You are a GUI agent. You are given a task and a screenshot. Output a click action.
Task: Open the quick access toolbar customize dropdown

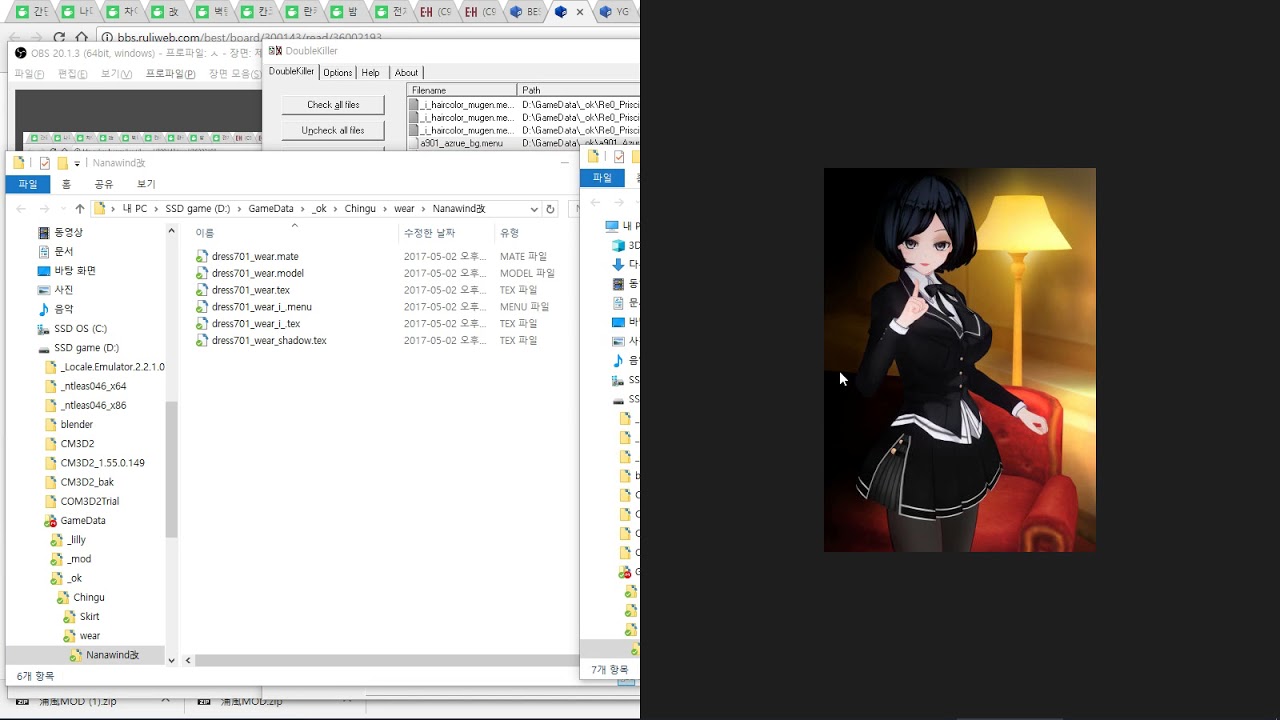pyautogui.click(x=77, y=164)
